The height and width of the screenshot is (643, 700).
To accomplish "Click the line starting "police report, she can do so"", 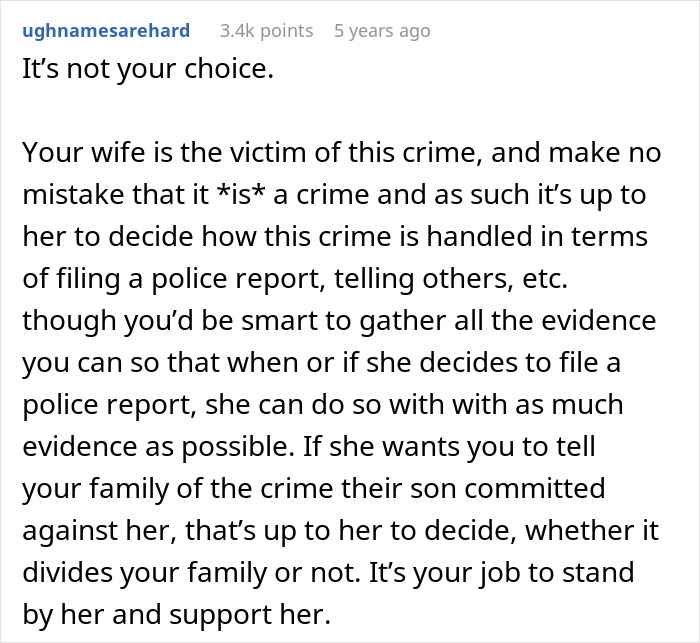I will click(322, 405).
